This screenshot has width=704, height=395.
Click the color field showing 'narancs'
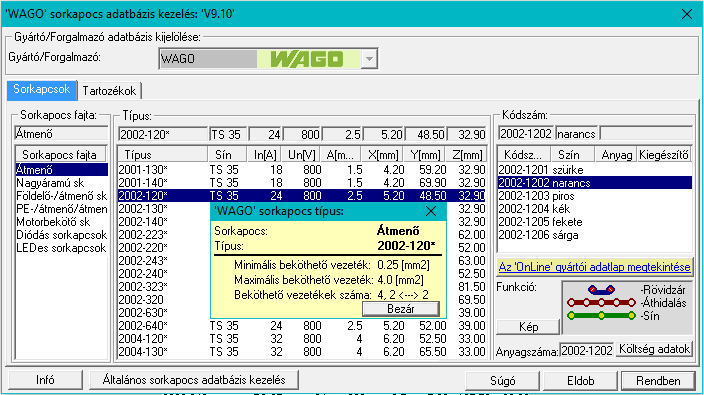pyautogui.click(x=577, y=134)
